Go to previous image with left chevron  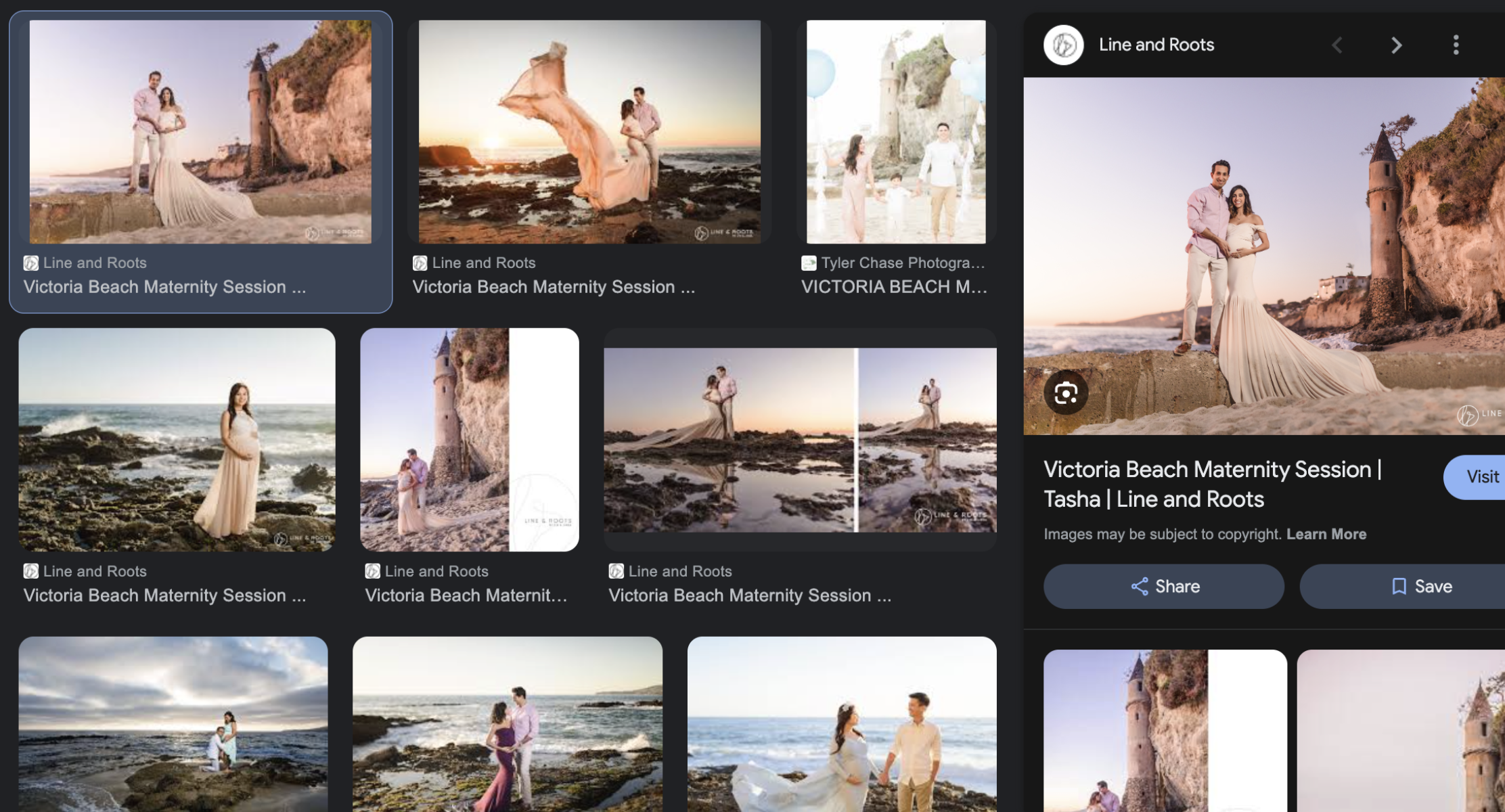click(x=1337, y=45)
